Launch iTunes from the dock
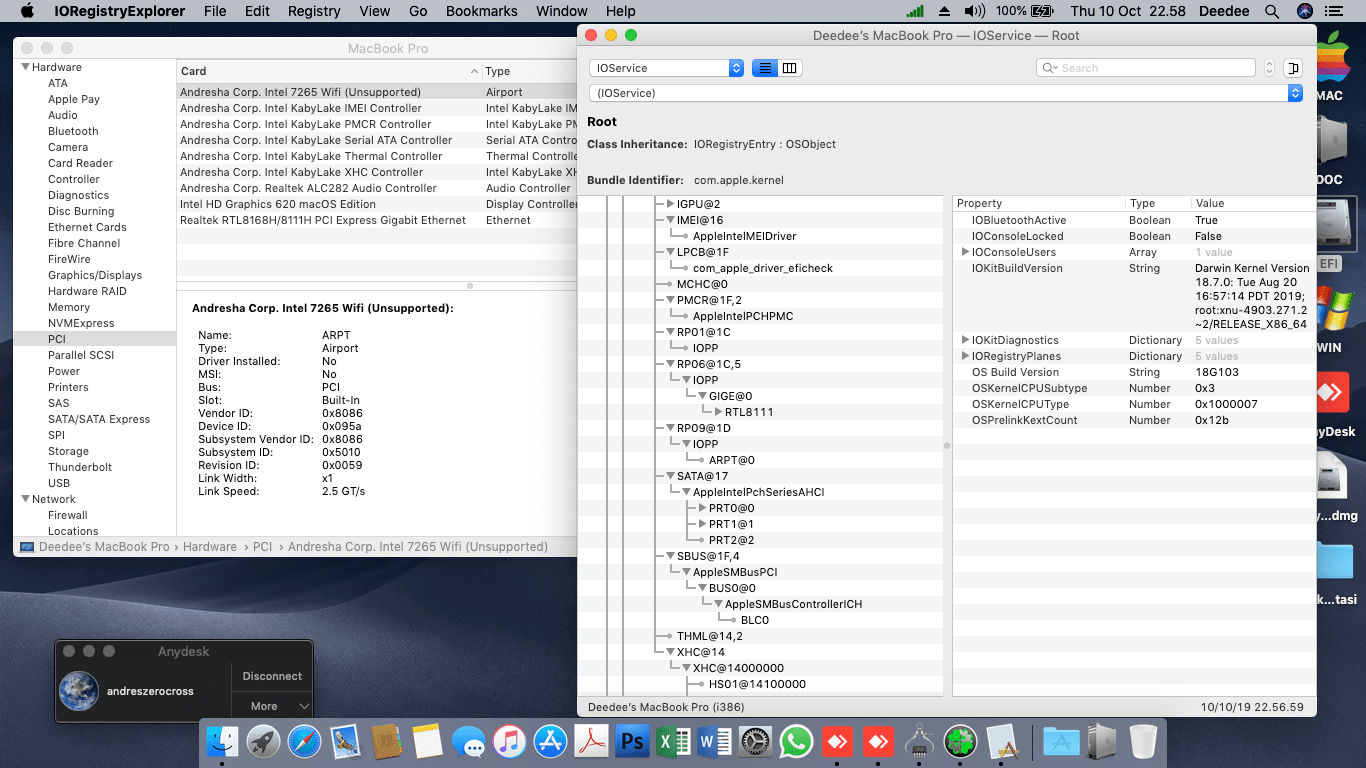This screenshot has width=1366, height=768. point(509,741)
